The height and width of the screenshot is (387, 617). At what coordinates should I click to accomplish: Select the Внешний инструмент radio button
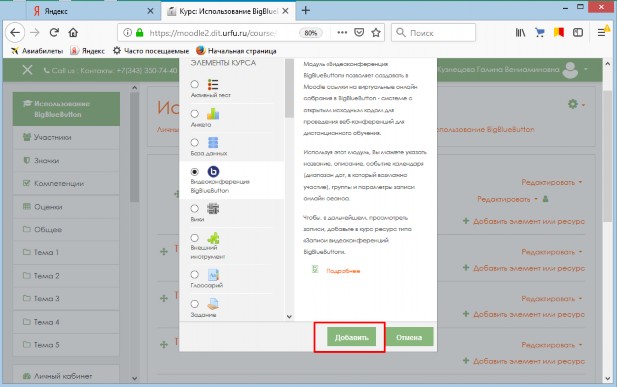194,238
